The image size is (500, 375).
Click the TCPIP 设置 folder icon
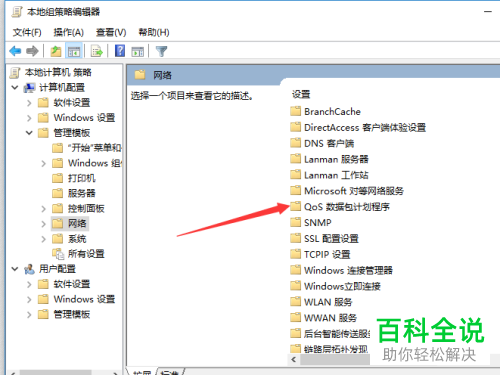click(x=295, y=254)
